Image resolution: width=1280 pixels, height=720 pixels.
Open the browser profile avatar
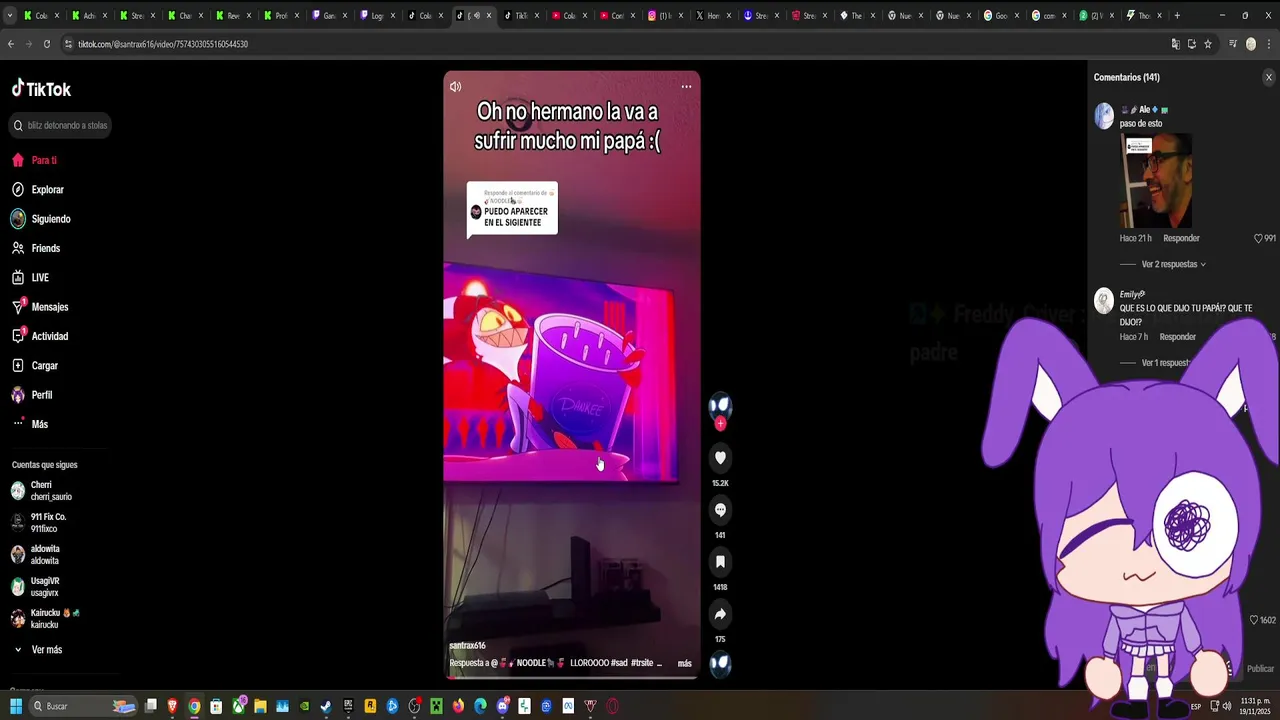[1251, 44]
